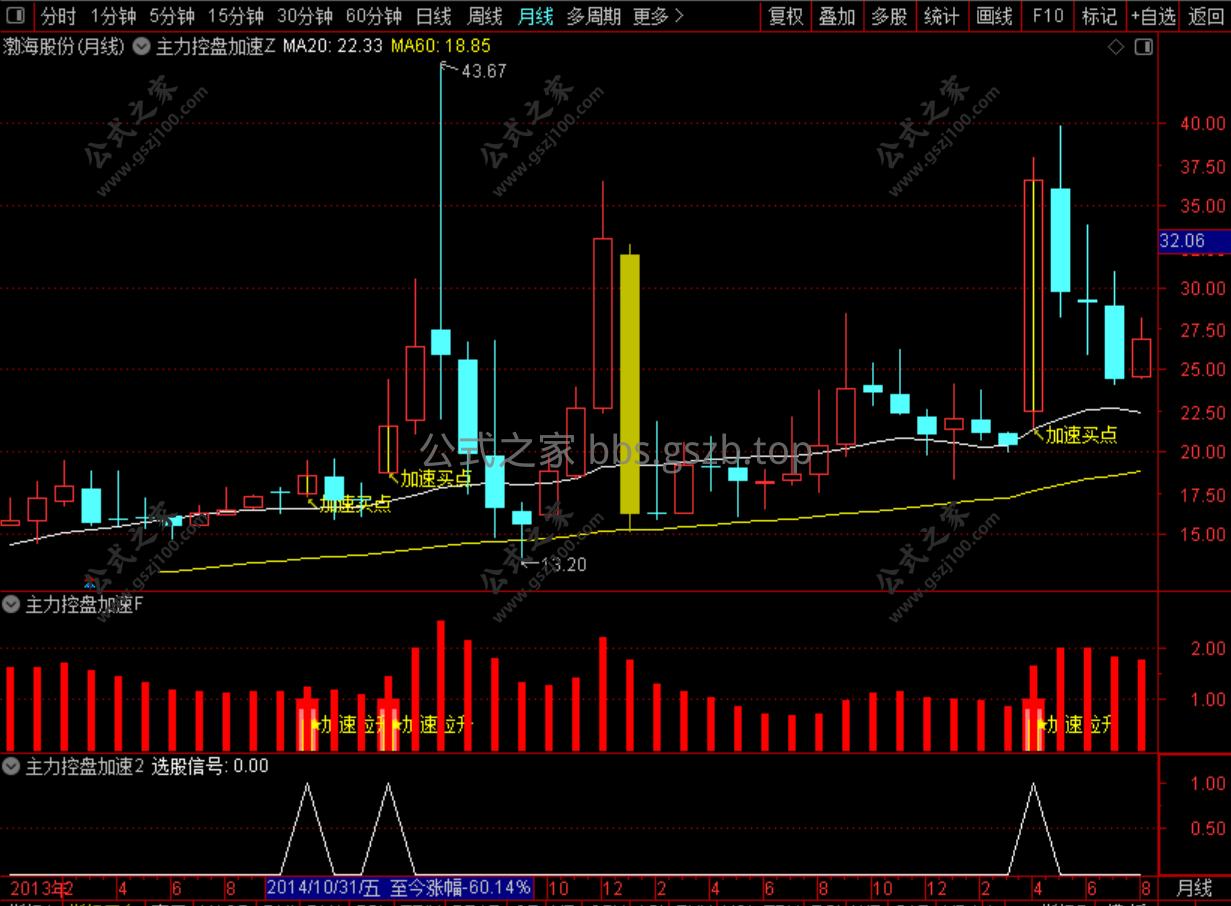Screen dimensions: 1231x906
Task: Expand 主力控盘加速2 indicator dropdown
Action: click(x=12, y=766)
